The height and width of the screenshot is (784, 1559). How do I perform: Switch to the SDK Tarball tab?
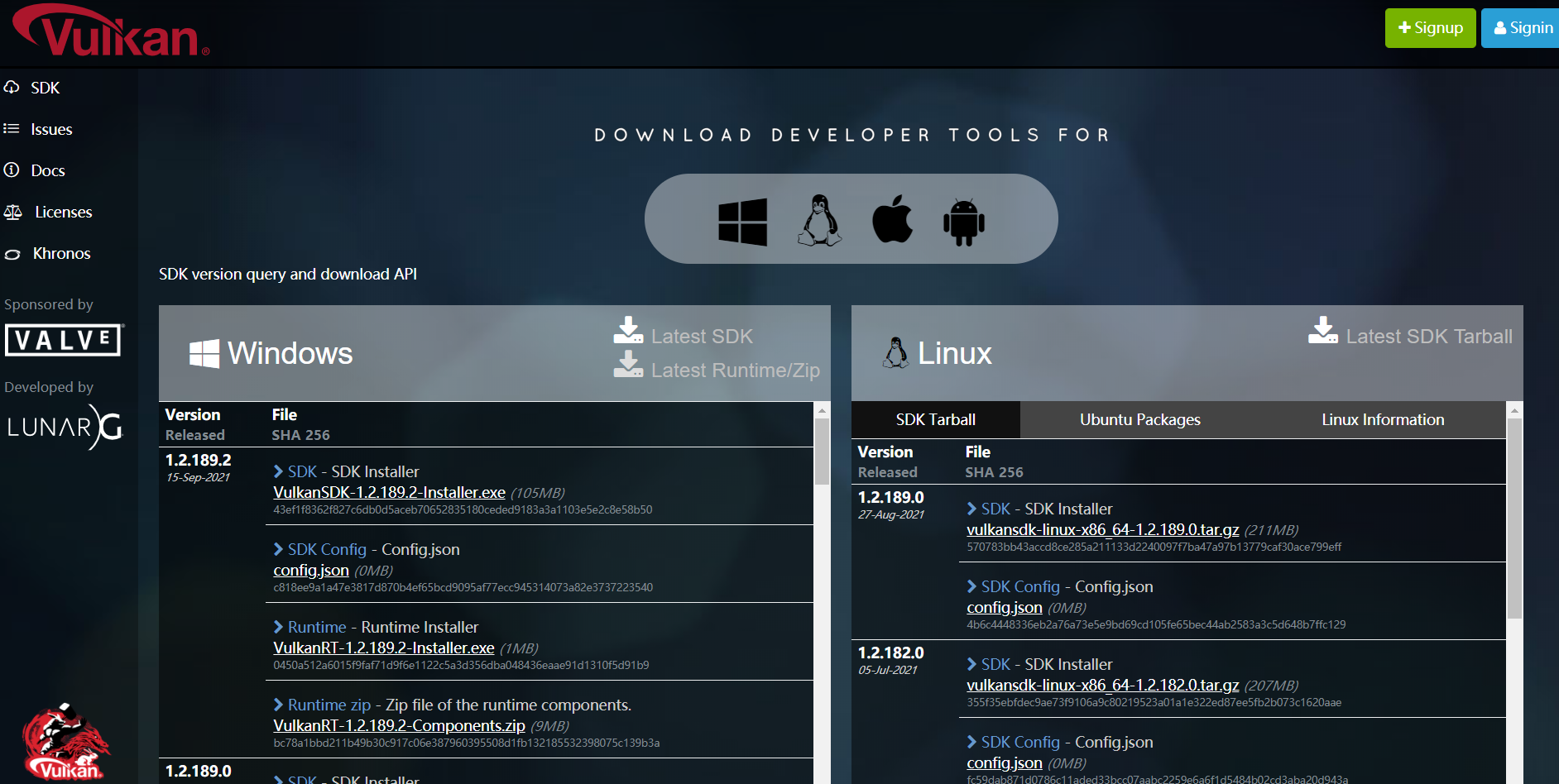[936, 419]
